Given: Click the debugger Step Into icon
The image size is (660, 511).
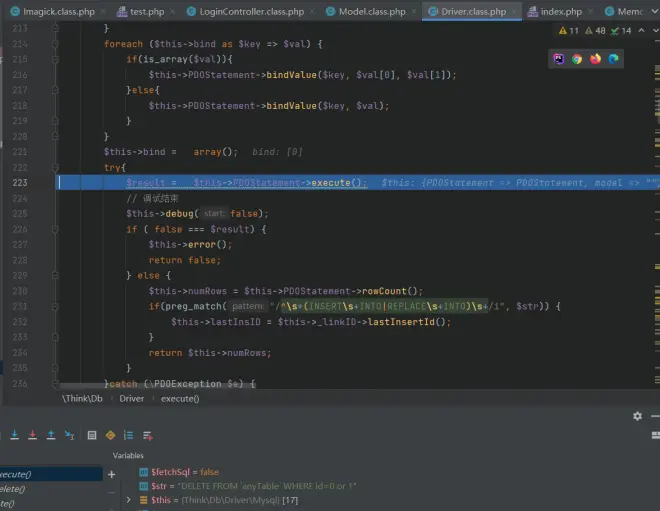Looking at the screenshot, I should point(14,435).
